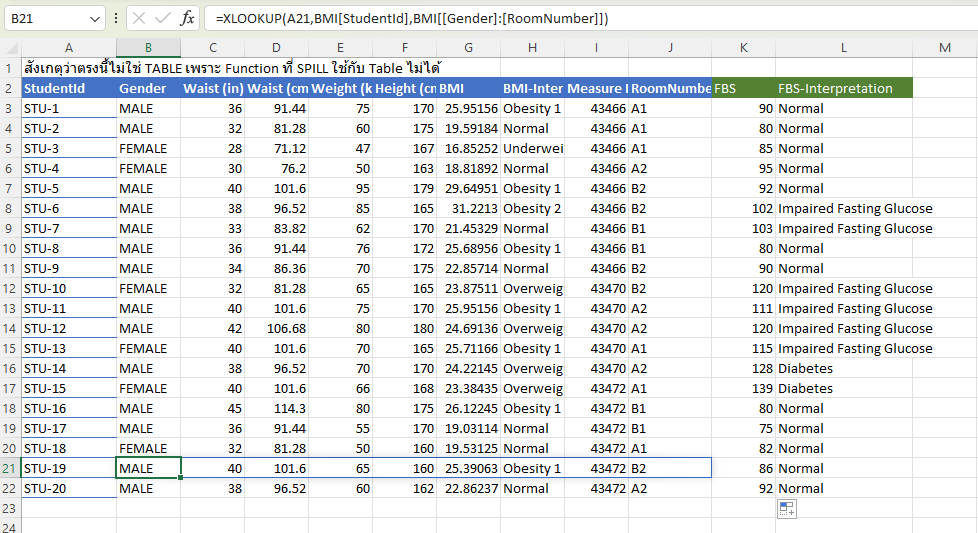This screenshot has height=533, width=978.
Task: Select FEMALE in the STU-3 row
Action: (148, 148)
